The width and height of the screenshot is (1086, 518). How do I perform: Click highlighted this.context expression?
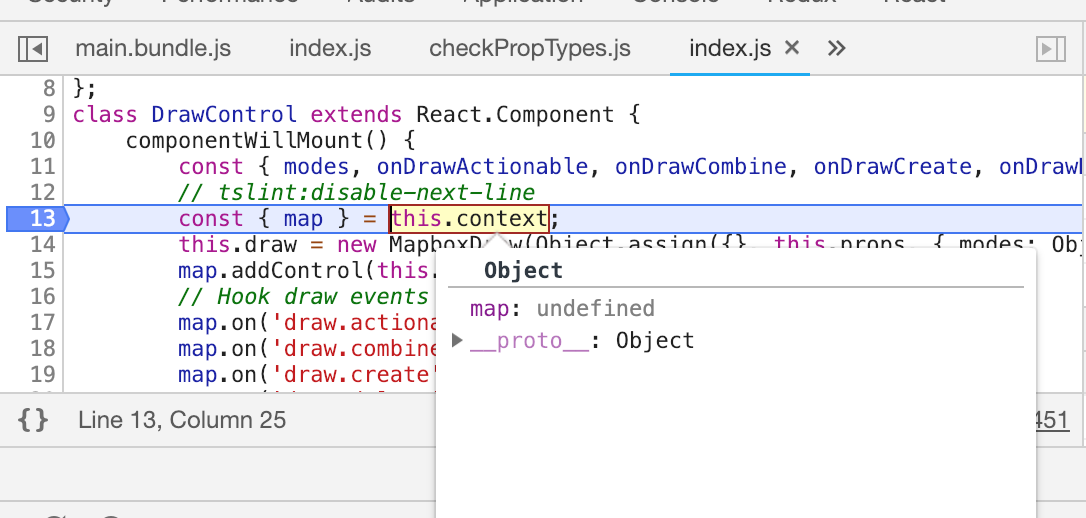pos(470,219)
